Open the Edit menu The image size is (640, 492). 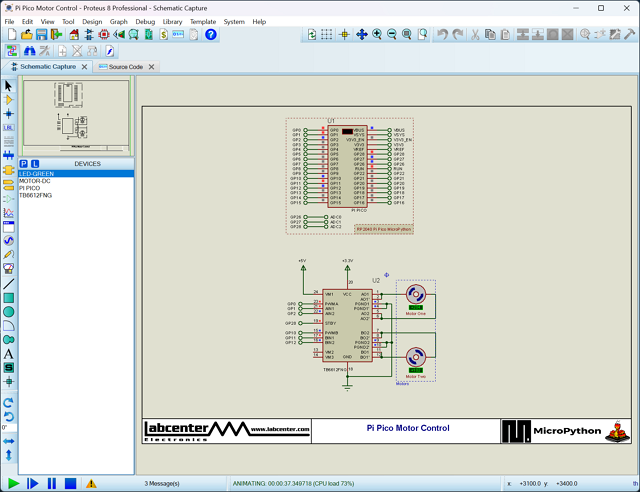(x=27, y=22)
